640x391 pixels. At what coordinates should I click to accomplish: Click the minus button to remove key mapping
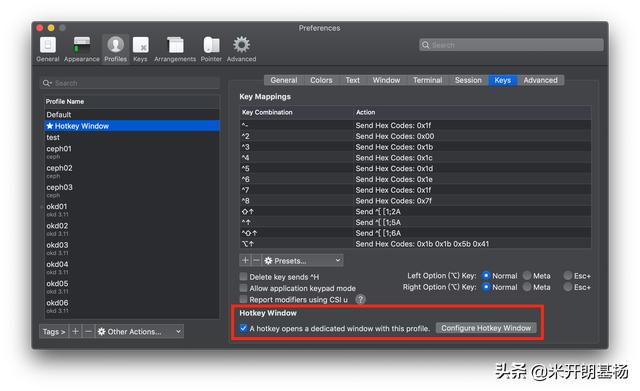pyautogui.click(x=256, y=260)
